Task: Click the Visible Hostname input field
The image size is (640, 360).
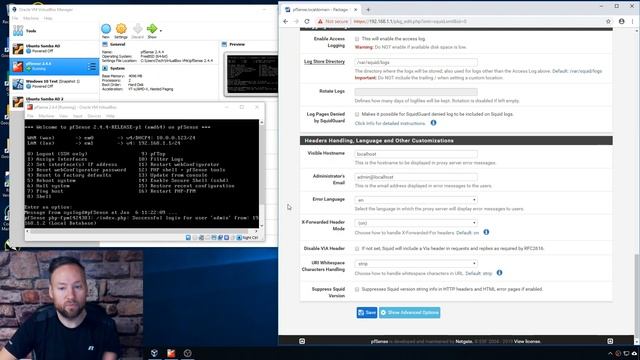Action: click(x=416, y=154)
